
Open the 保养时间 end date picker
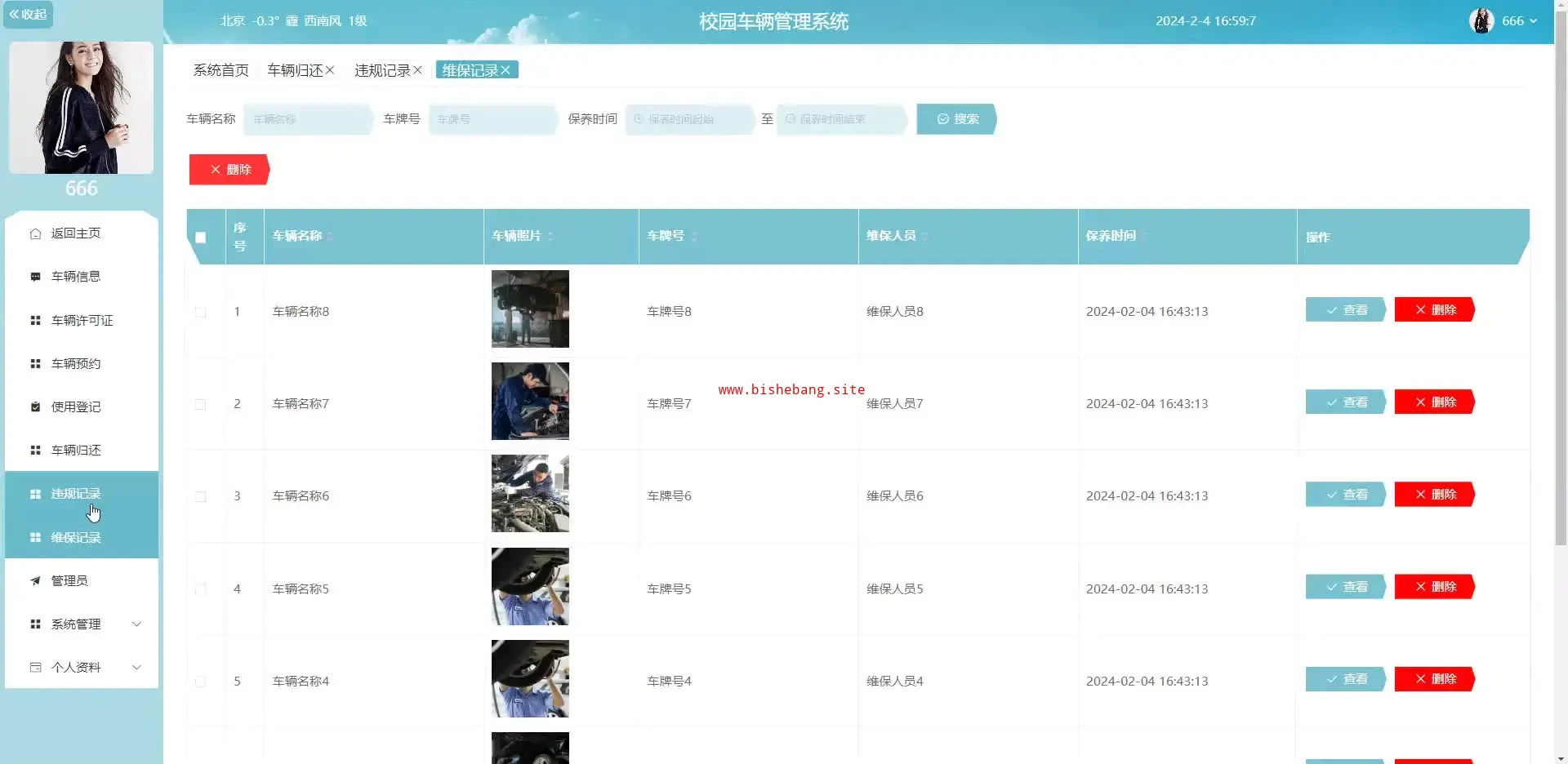tap(841, 119)
